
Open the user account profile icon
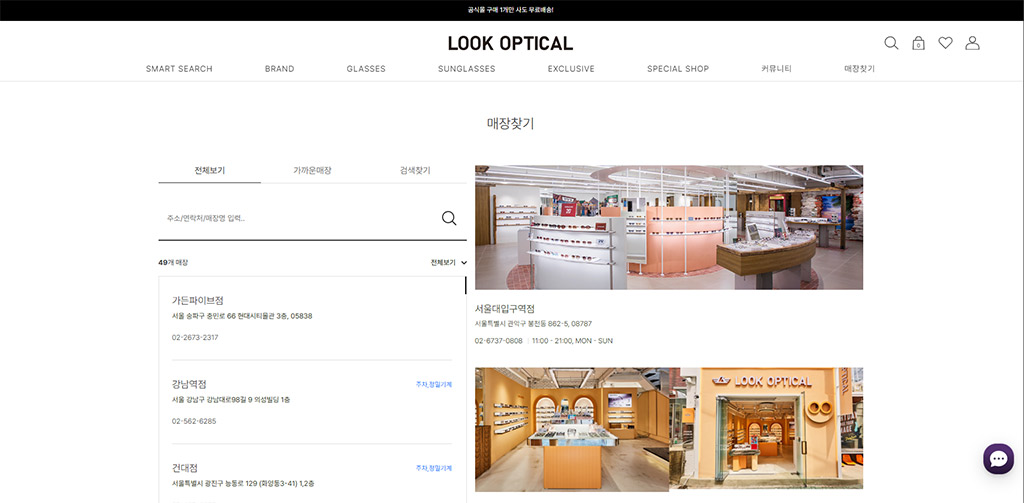coord(972,43)
